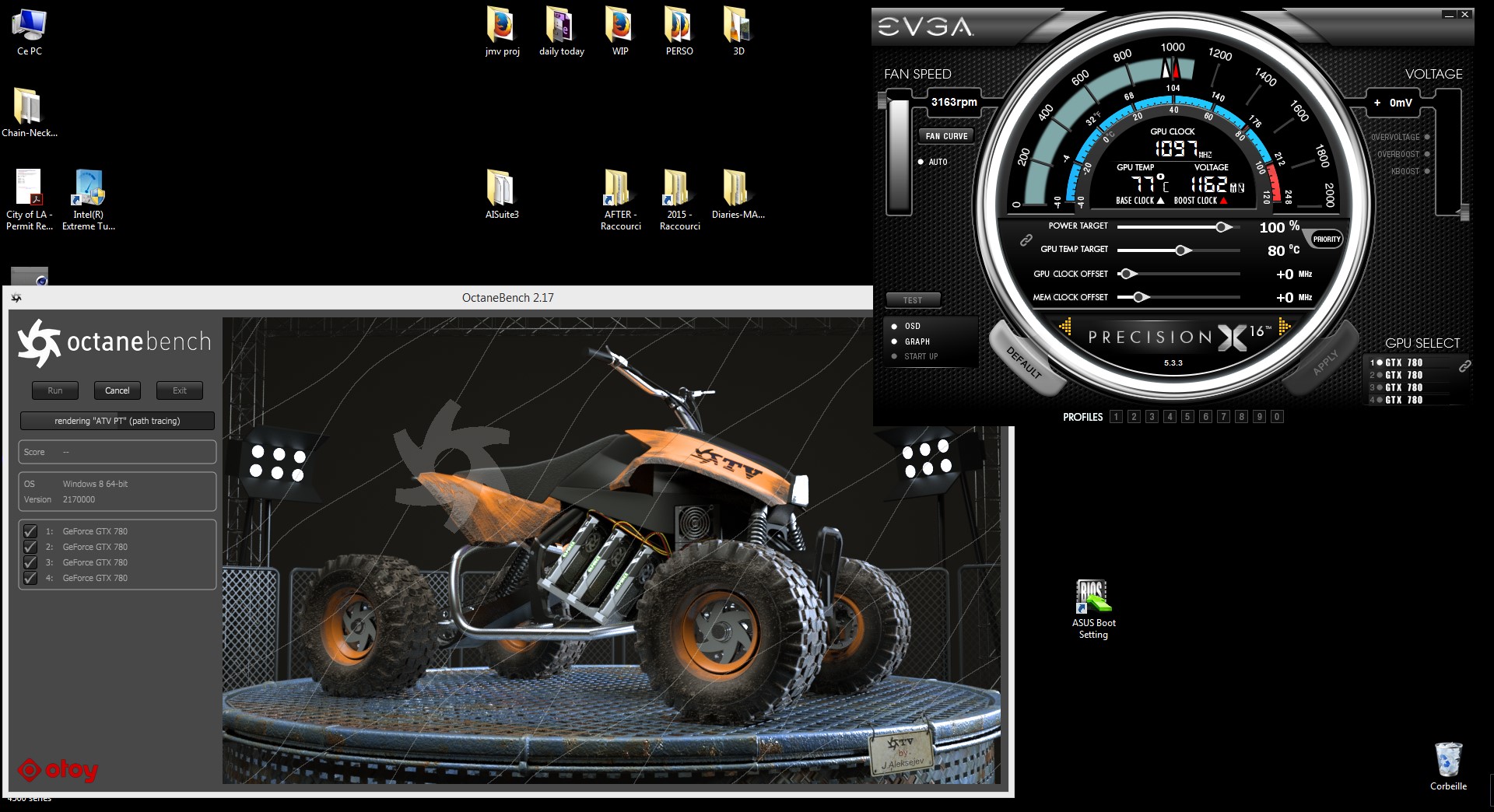The width and height of the screenshot is (1494, 812).
Task: Select profile slot 5
Action: pyautogui.click(x=1187, y=417)
